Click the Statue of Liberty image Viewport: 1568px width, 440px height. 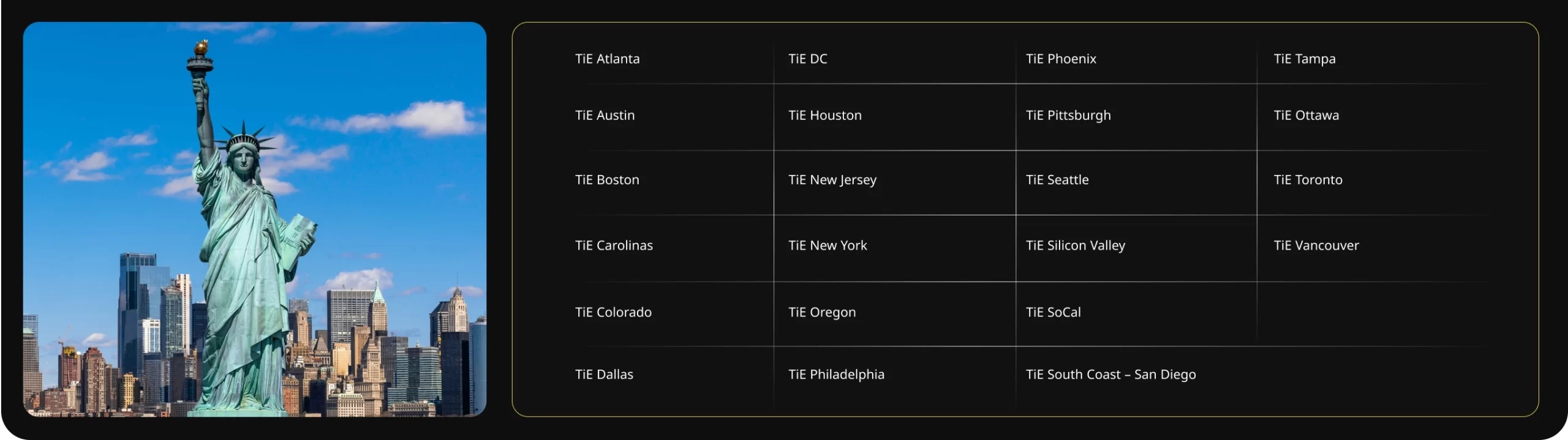(x=255, y=219)
